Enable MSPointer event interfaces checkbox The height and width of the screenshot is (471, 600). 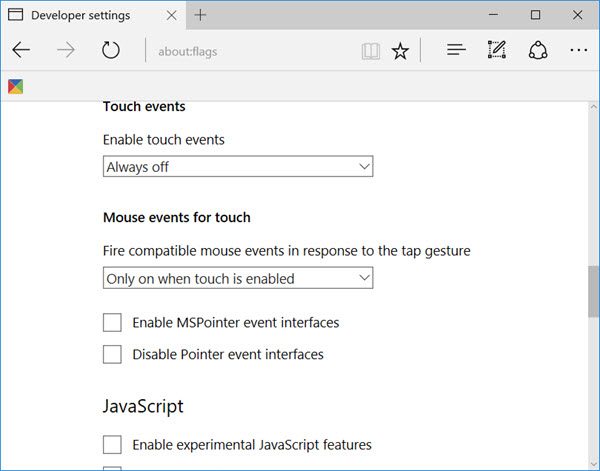click(112, 323)
